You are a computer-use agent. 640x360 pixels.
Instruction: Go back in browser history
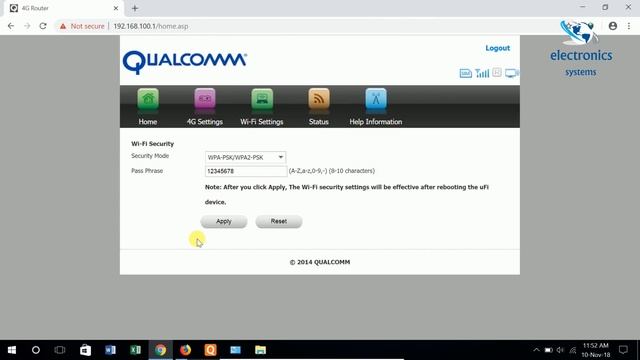pyautogui.click(x=11, y=26)
